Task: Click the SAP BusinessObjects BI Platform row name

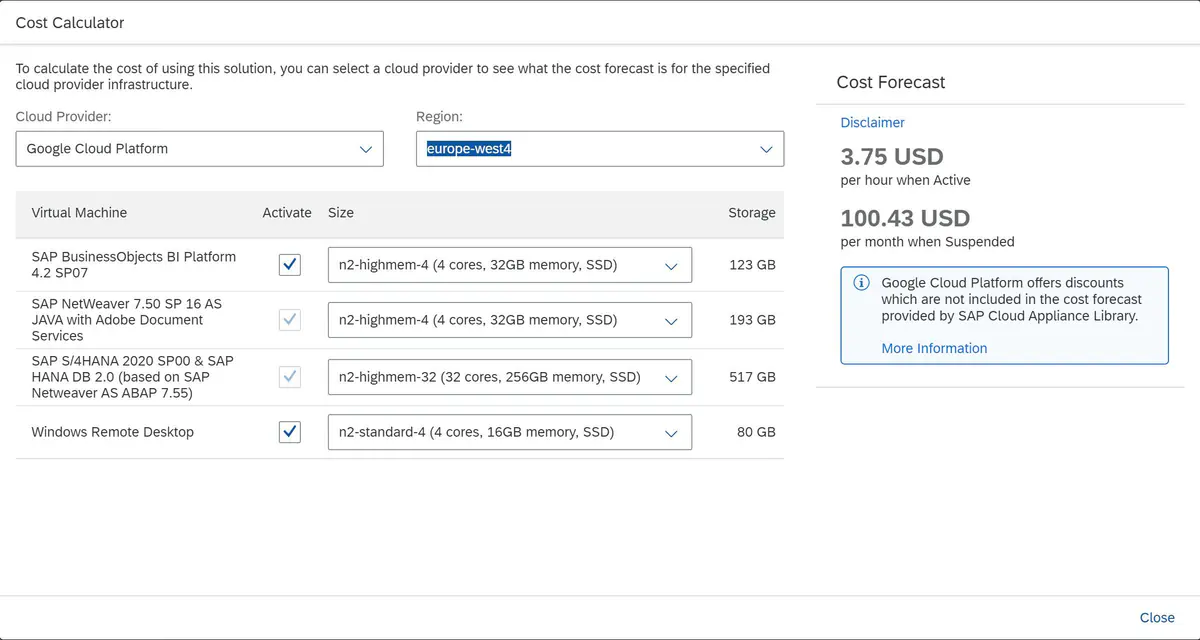Action: [x=133, y=265]
